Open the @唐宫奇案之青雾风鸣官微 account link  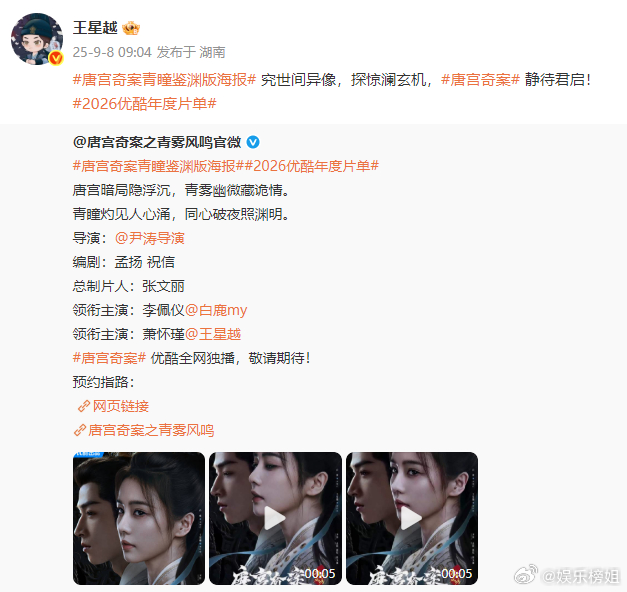pyautogui.click(x=157, y=142)
